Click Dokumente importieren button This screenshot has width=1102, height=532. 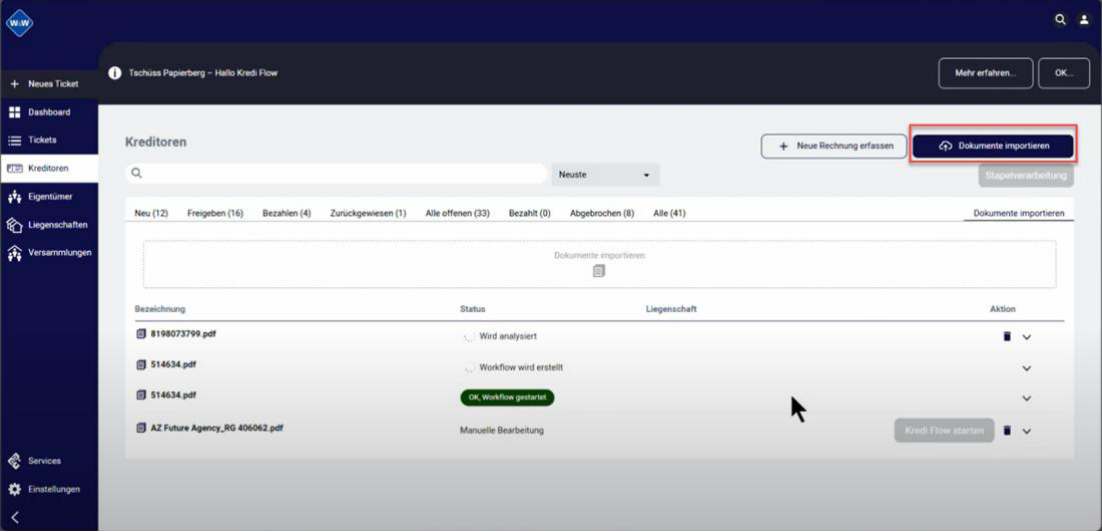993,146
